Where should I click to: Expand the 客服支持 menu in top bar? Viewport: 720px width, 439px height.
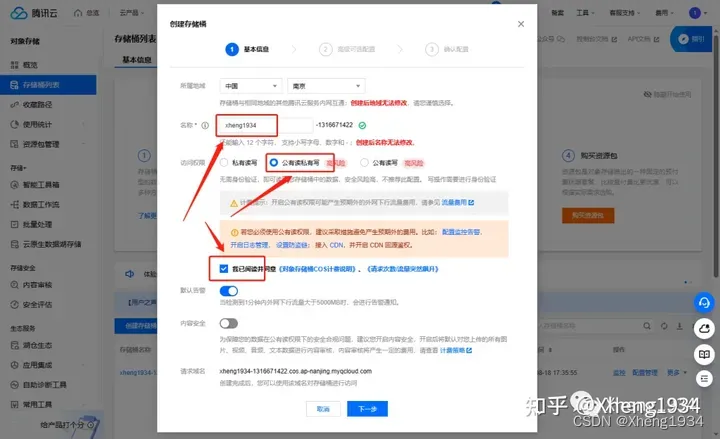pos(624,13)
